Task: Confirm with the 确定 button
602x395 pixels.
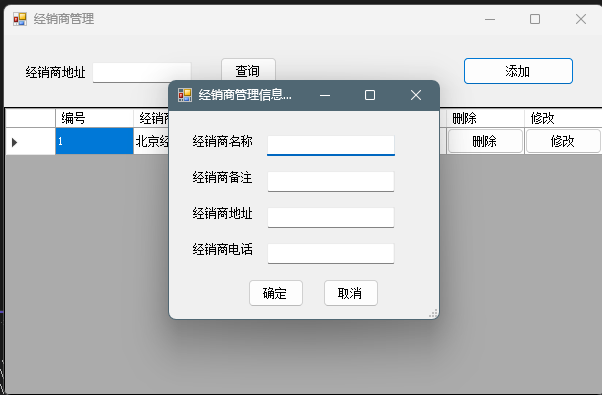Action: point(276,293)
